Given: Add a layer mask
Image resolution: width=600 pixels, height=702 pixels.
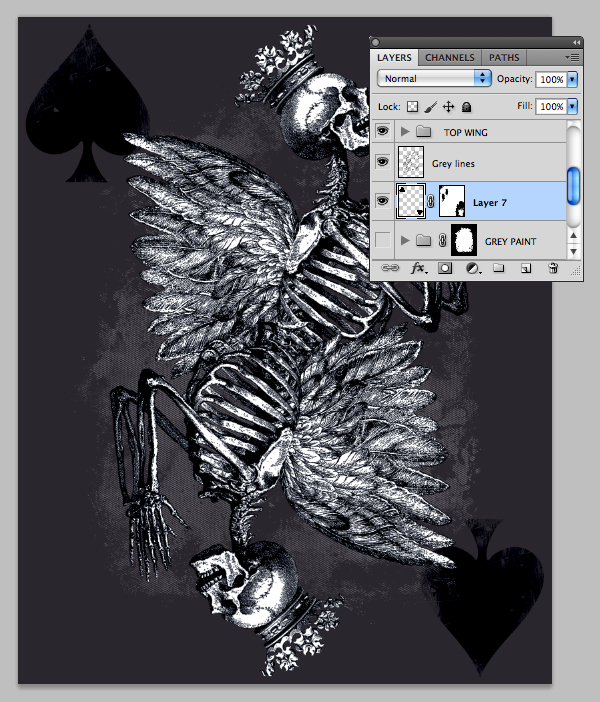Looking at the screenshot, I should pos(445,268).
